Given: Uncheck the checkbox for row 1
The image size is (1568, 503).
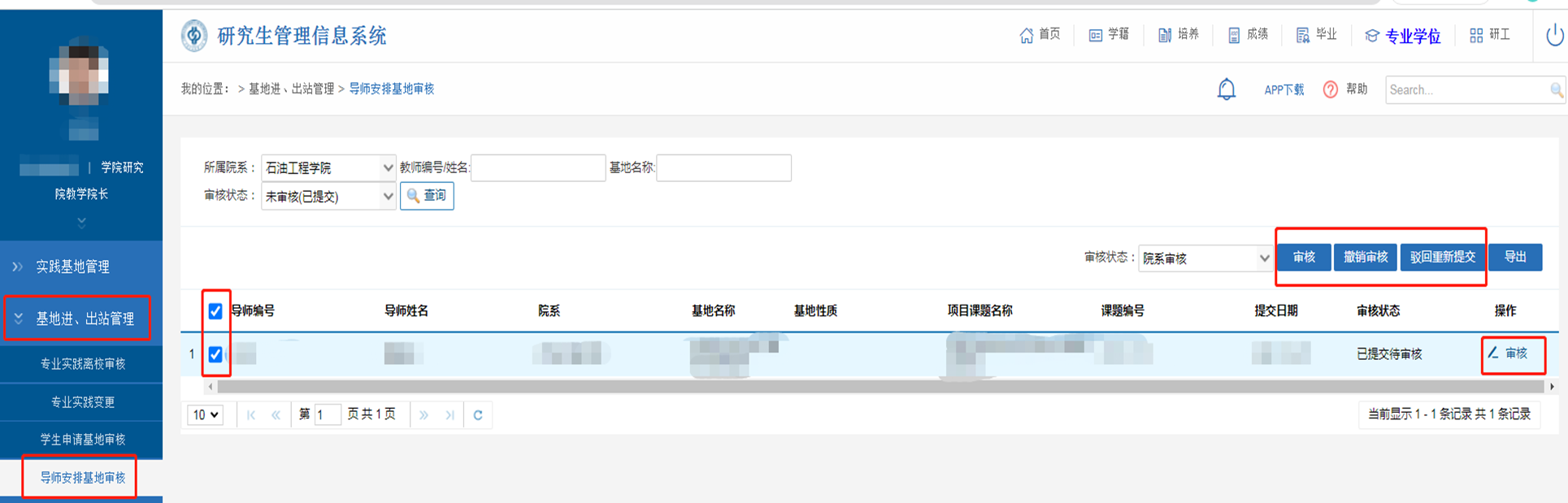Looking at the screenshot, I should [215, 354].
